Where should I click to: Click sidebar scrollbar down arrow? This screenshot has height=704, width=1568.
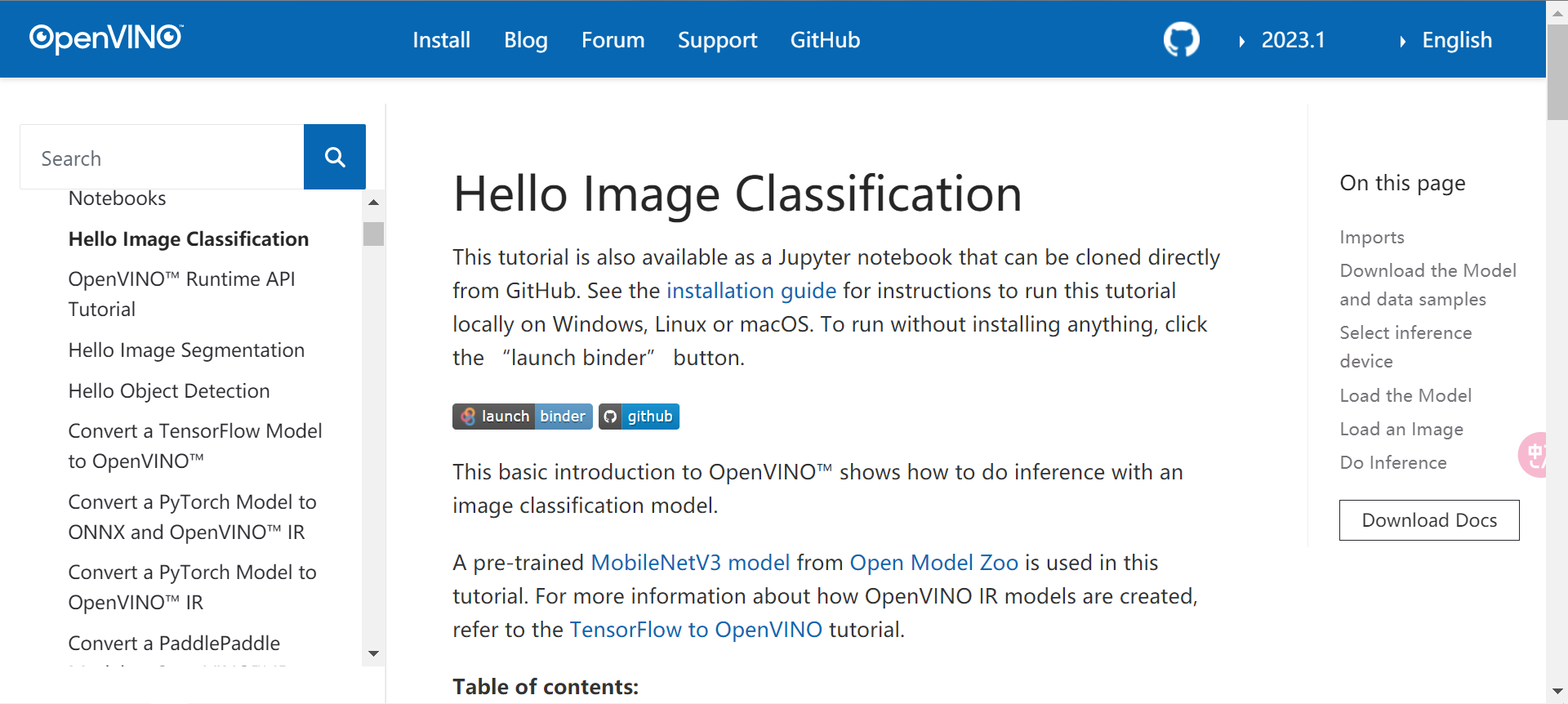click(373, 653)
